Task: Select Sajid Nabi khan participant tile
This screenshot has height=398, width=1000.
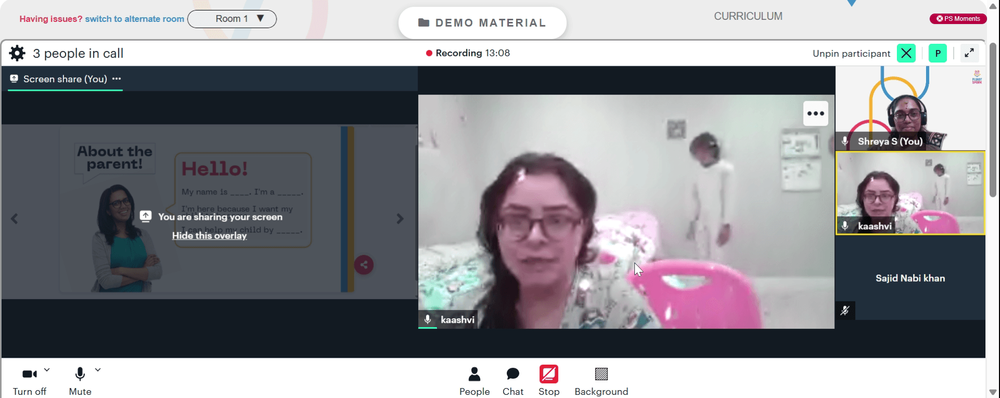Action: [910, 278]
